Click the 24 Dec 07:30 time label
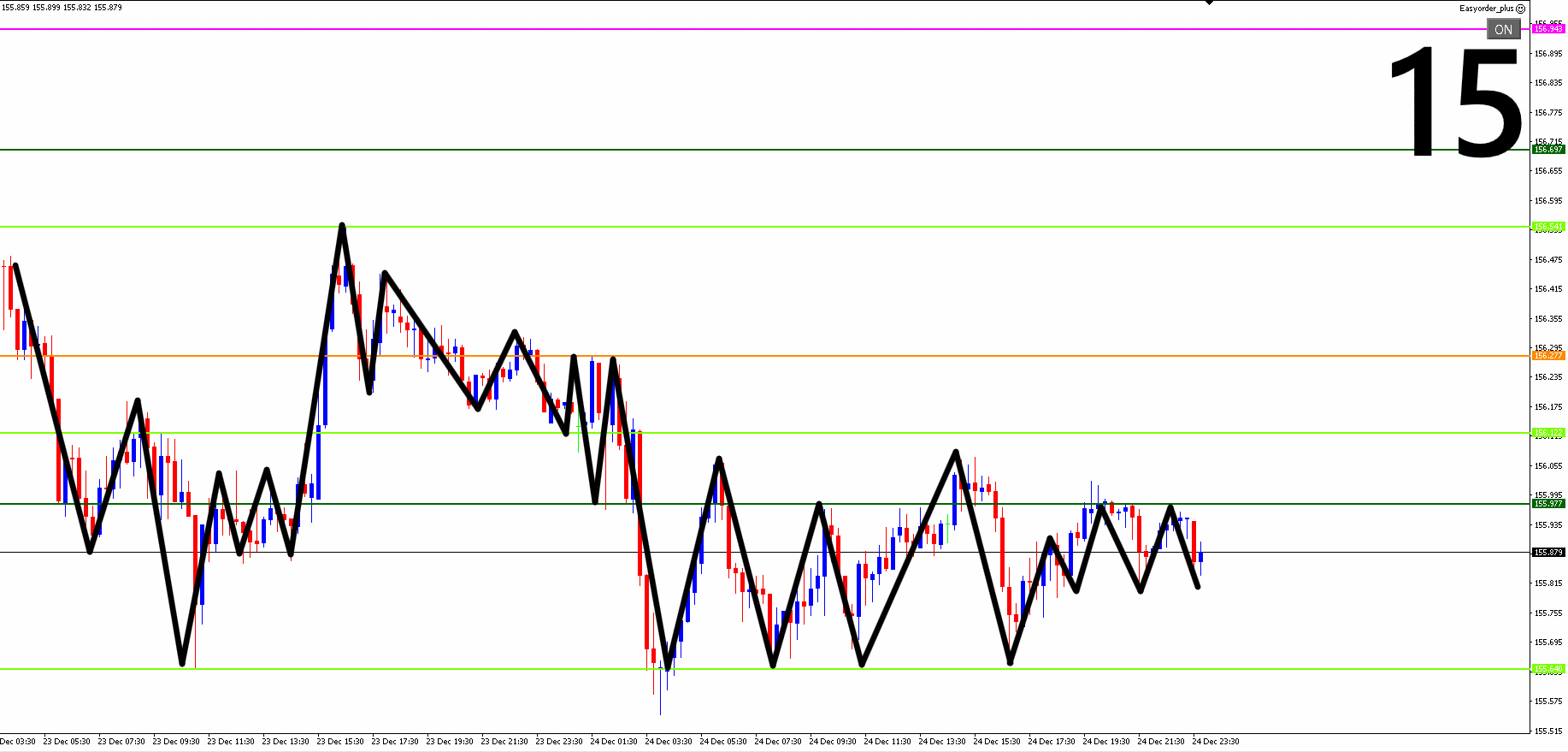The width and height of the screenshot is (1568, 752). pos(778,742)
